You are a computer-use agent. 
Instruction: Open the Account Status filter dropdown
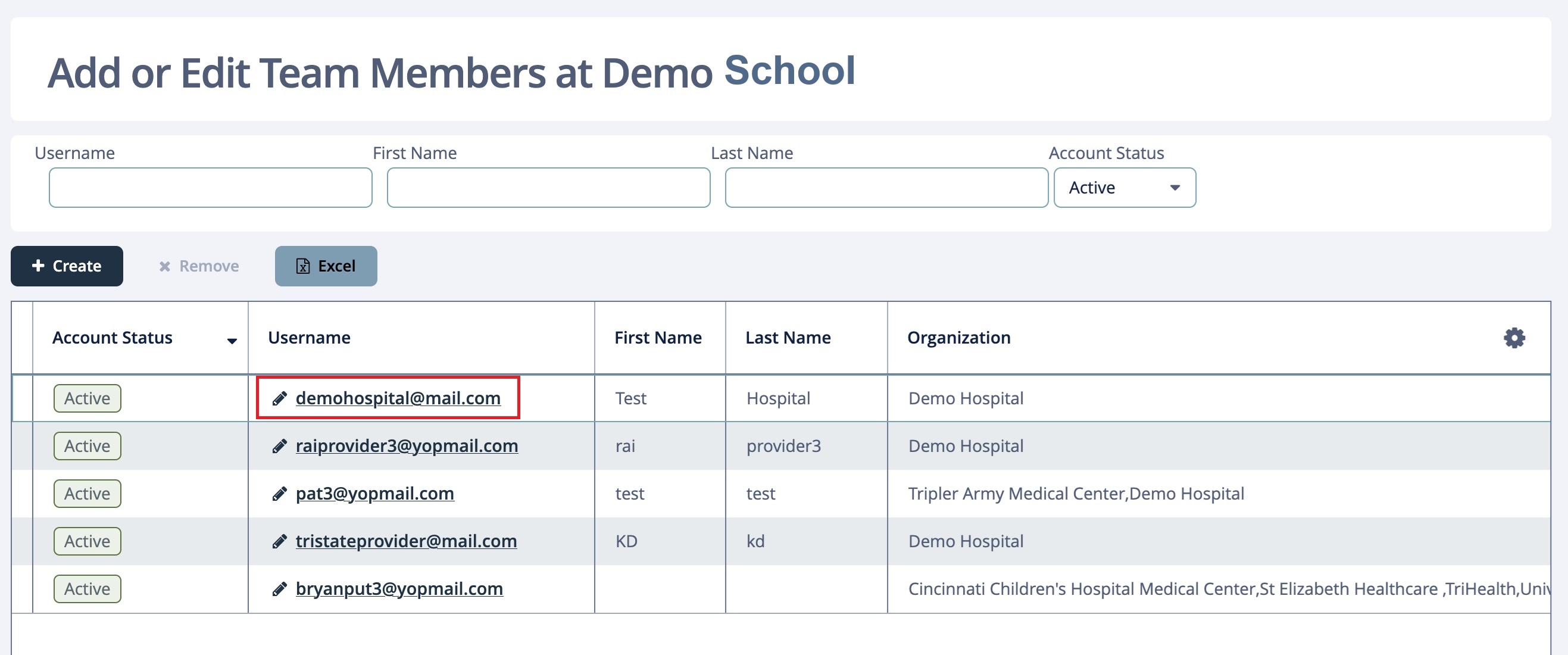pos(1125,188)
